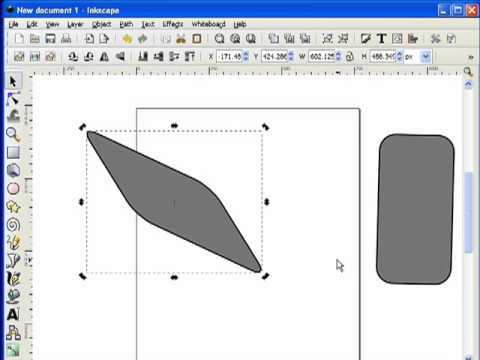Screen dimensions: 480x360
Task: Select the Paint Bucket fill tool
Action: [13, 296]
